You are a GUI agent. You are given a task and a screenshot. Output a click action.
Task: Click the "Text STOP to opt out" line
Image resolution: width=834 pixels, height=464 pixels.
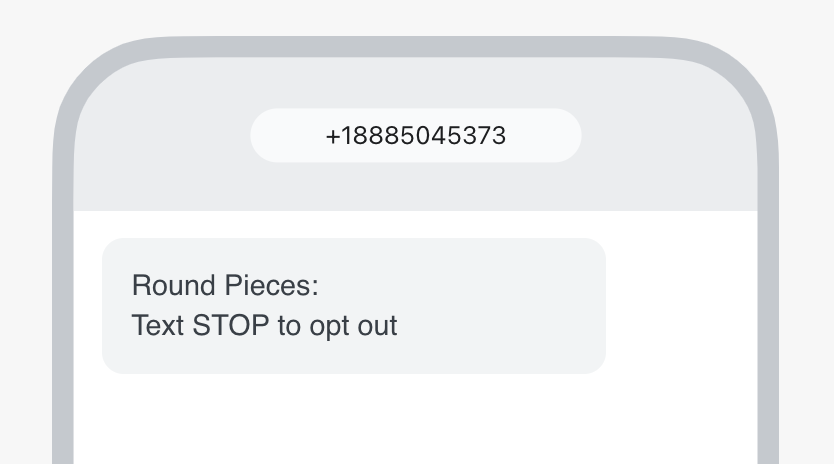coord(264,326)
